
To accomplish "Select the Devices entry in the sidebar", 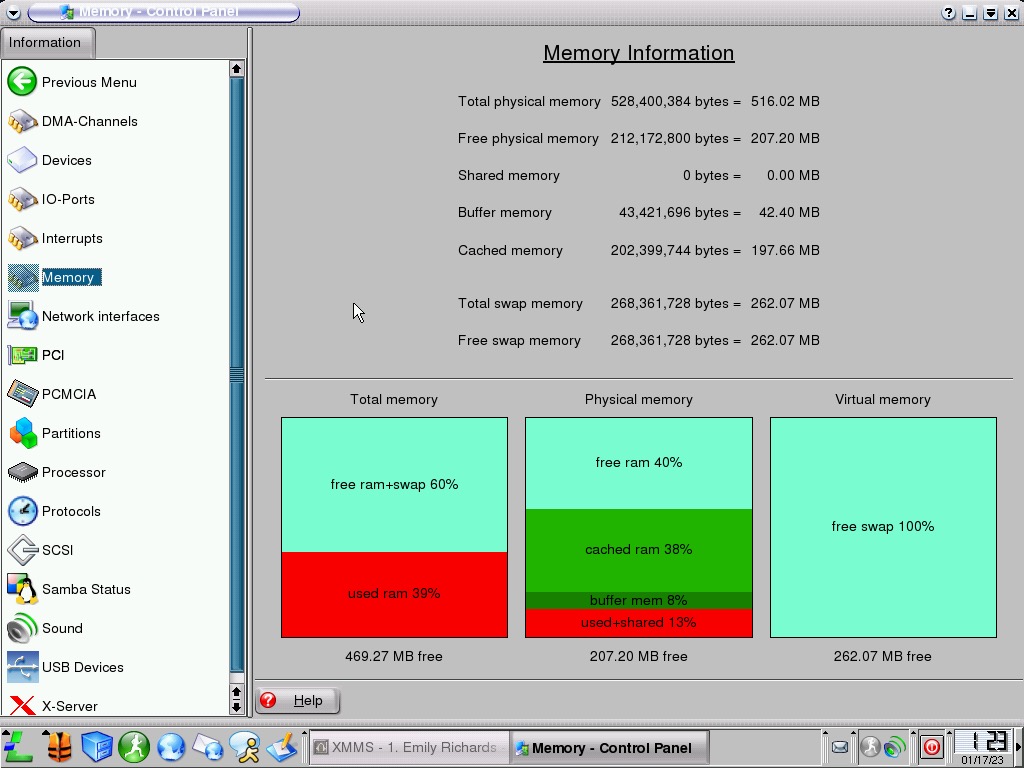I will [66, 160].
